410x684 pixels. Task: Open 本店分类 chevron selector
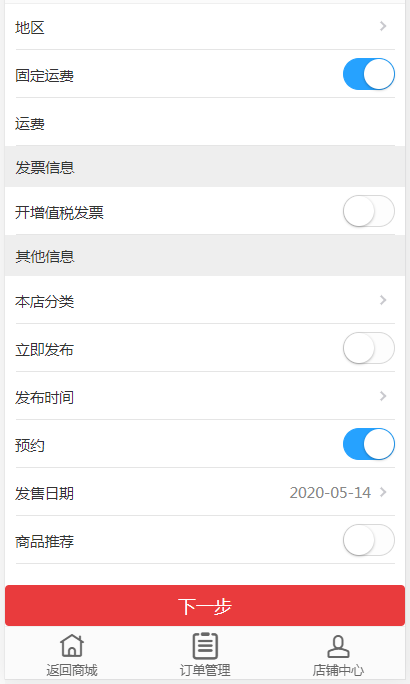(x=383, y=300)
